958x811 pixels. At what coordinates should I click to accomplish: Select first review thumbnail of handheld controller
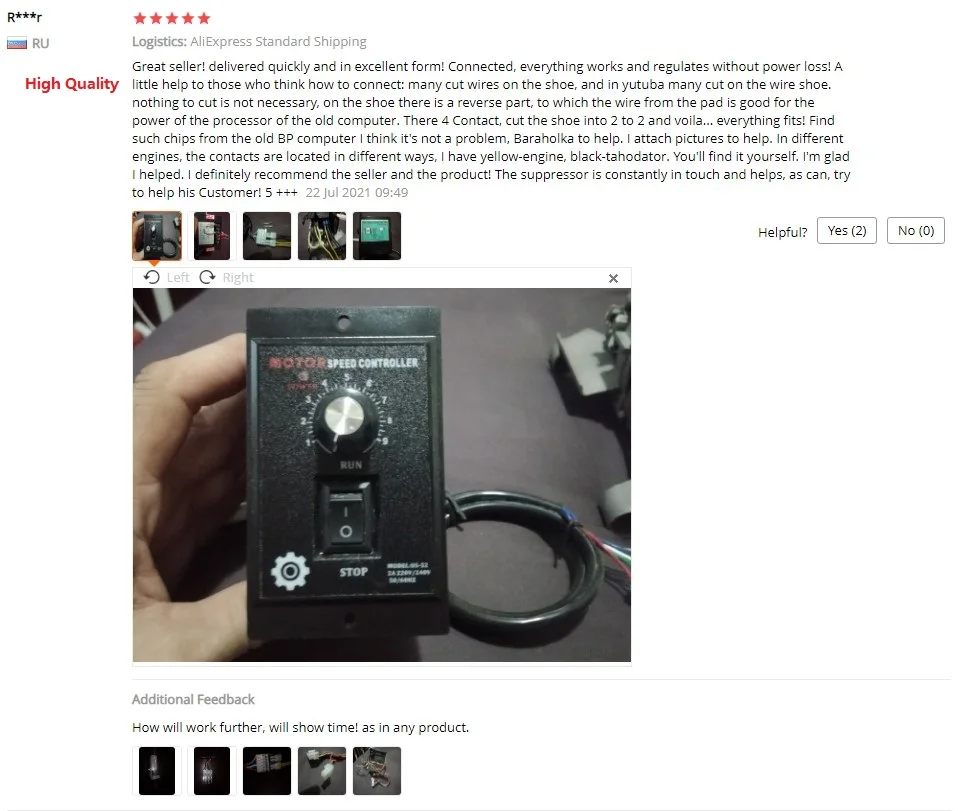(157, 236)
